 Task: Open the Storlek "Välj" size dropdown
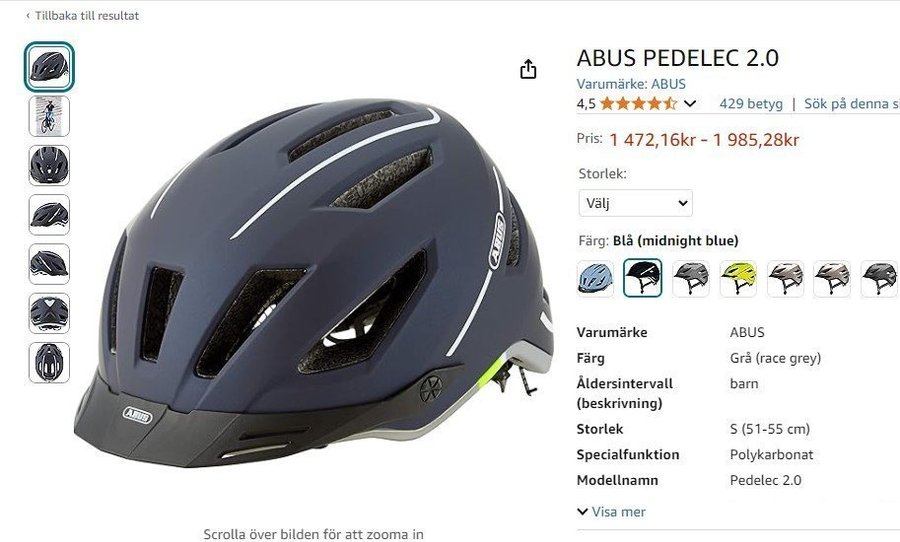[635, 203]
